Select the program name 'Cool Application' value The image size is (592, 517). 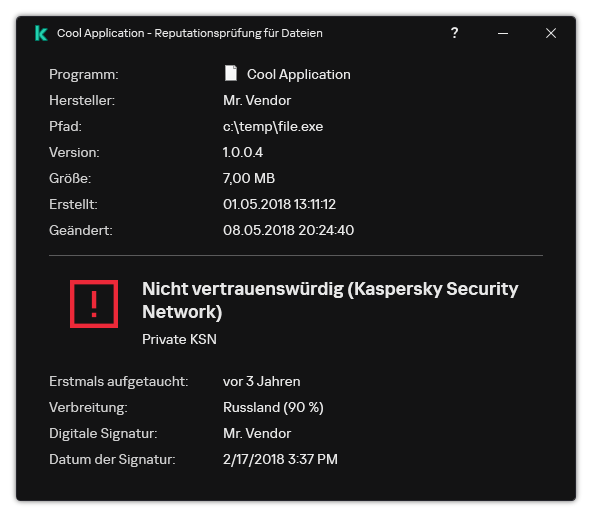[299, 74]
